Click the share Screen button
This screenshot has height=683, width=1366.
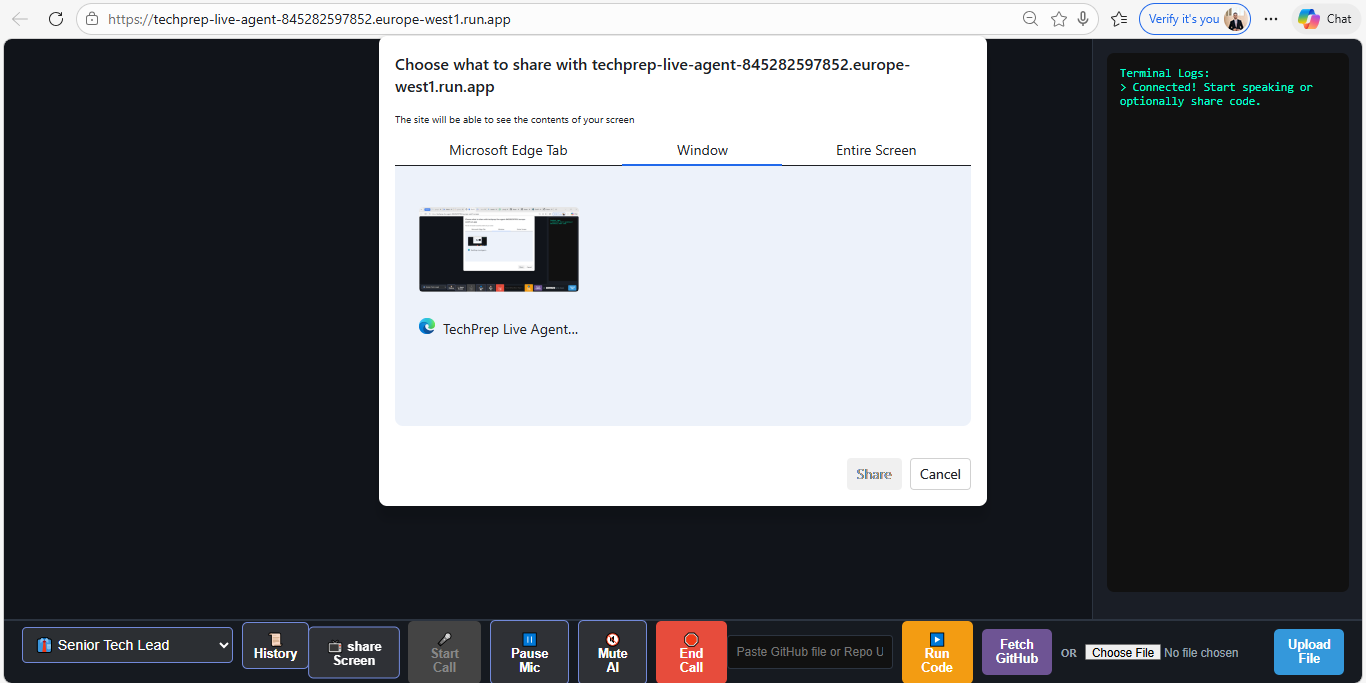point(354,652)
